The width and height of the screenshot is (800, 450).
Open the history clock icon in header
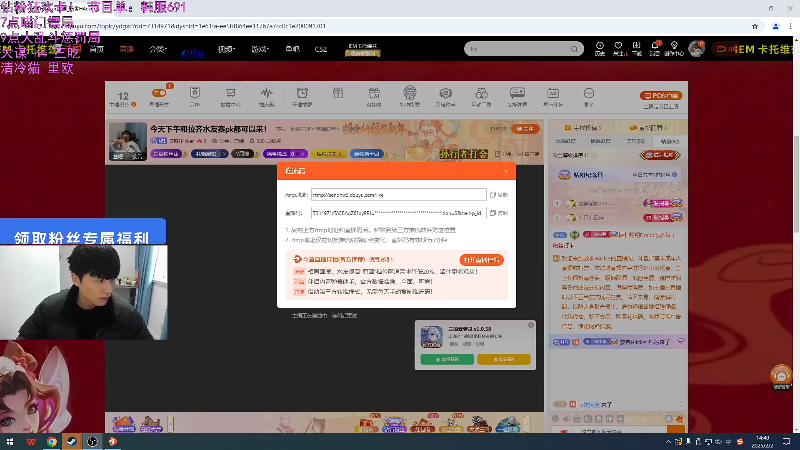pos(600,48)
